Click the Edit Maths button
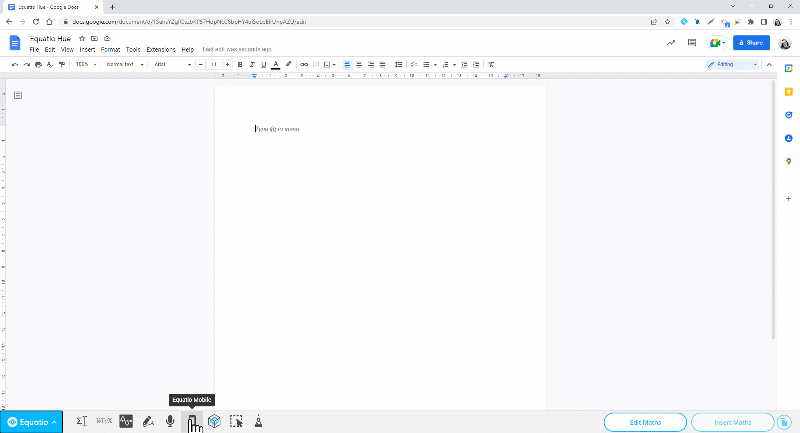The width and height of the screenshot is (800, 433). pyautogui.click(x=645, y=422)
